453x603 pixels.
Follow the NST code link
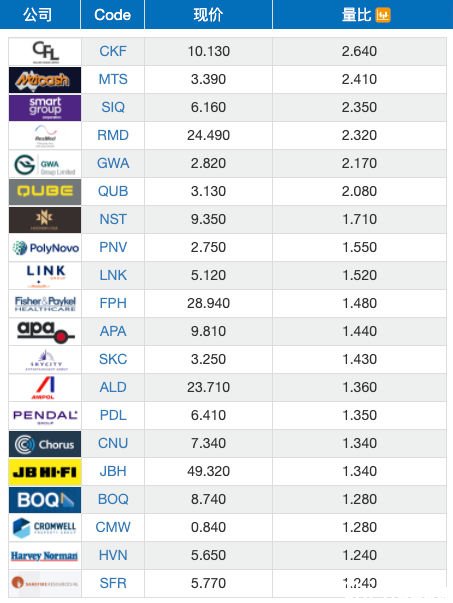coord(113,219)
